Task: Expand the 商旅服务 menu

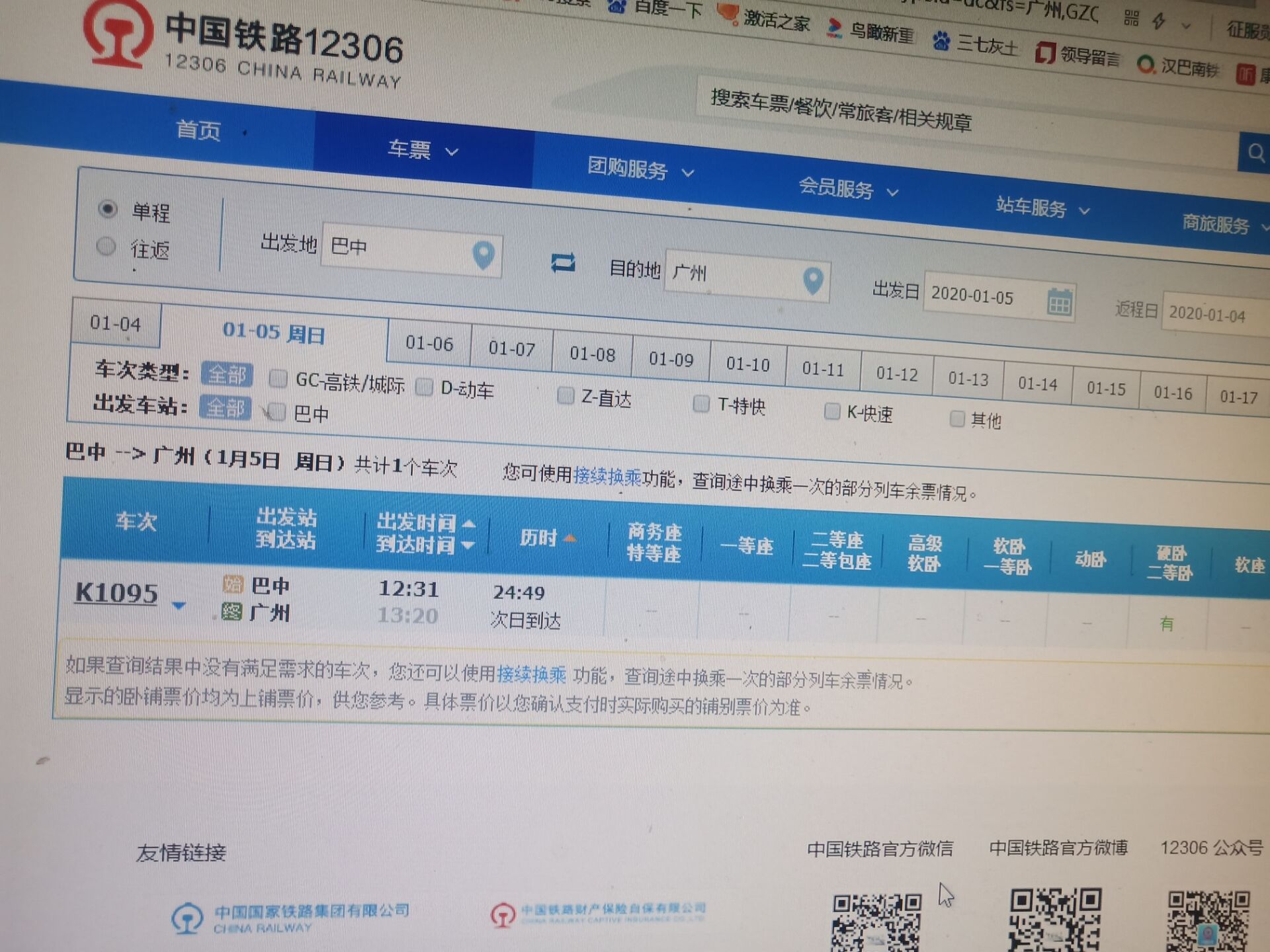Action: point(1225,224)
